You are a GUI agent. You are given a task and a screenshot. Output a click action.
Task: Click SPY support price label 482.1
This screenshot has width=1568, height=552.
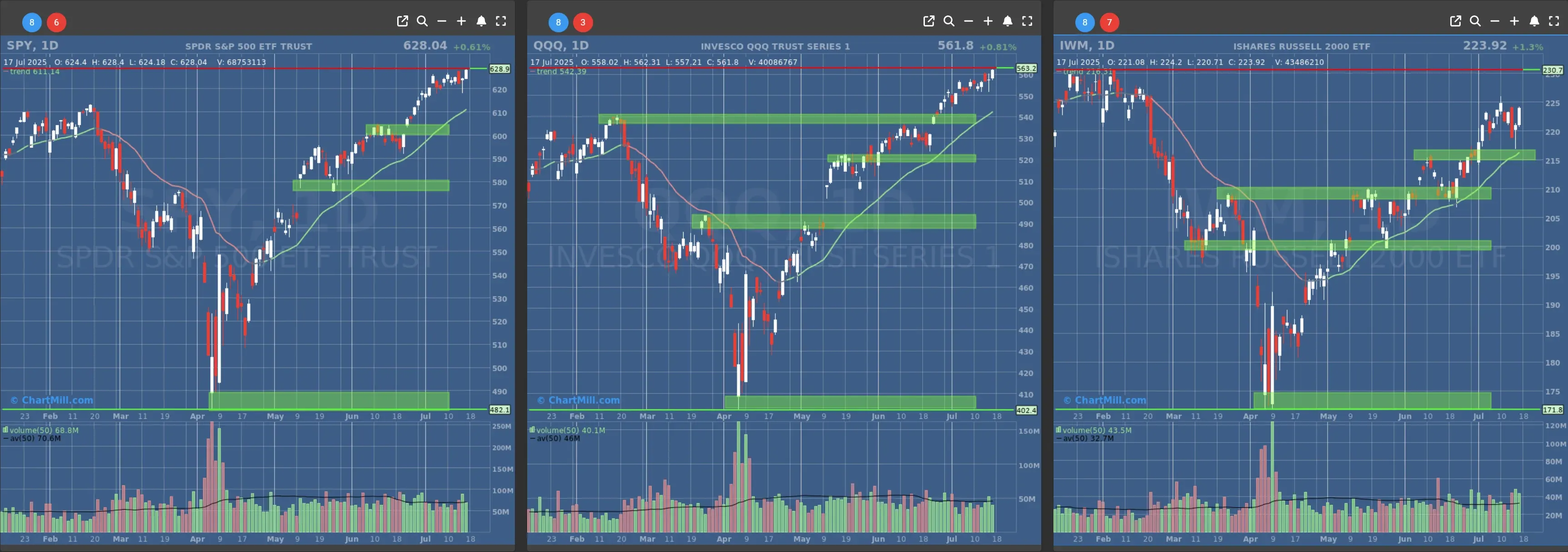coord(500,410)
